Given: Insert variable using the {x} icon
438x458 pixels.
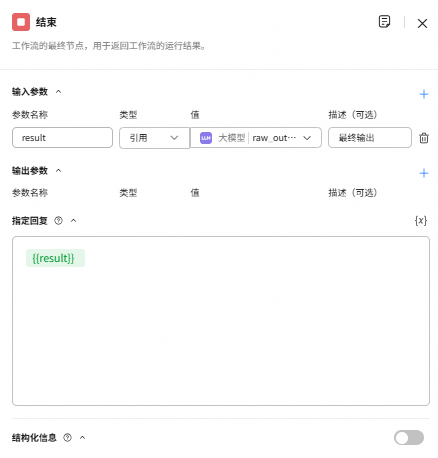Looking at the screenshot, I should (421, 220).
